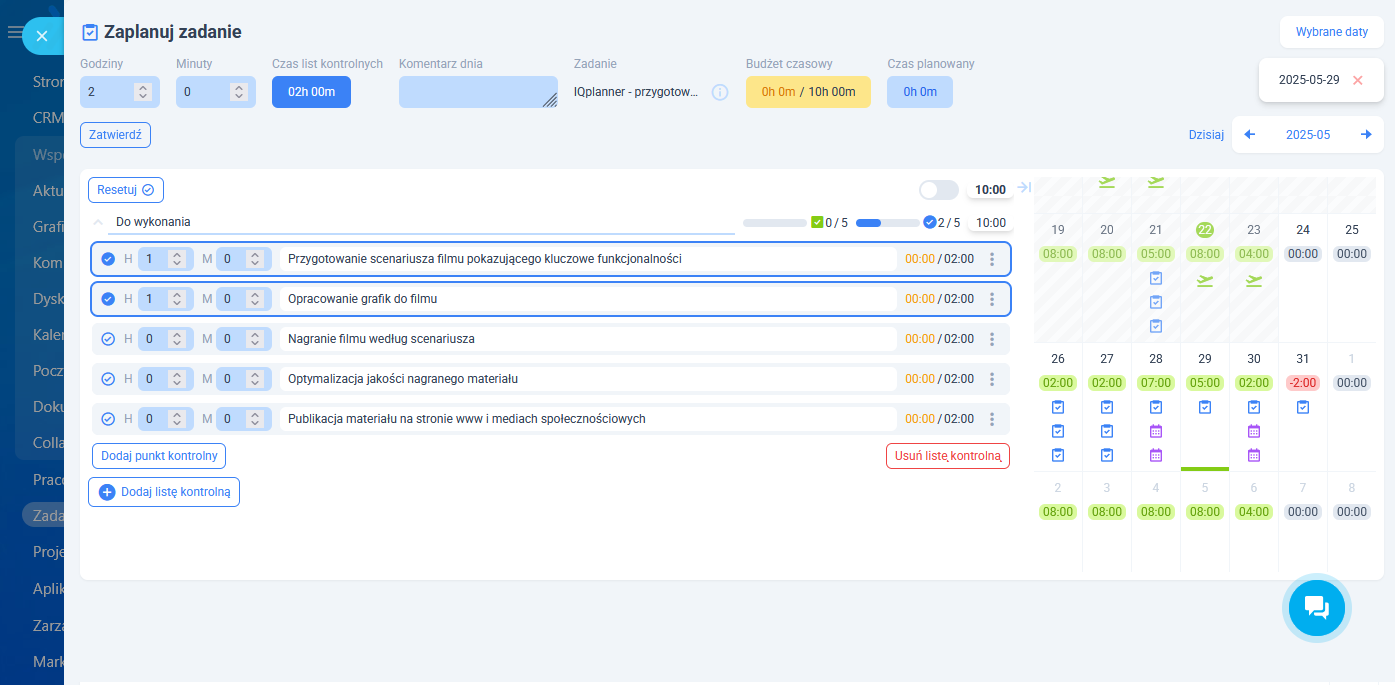Viewport: 1395px width, 685px height.
Task: Adjust the Minuty minutes stepper arrows
Action: (239, 92)
